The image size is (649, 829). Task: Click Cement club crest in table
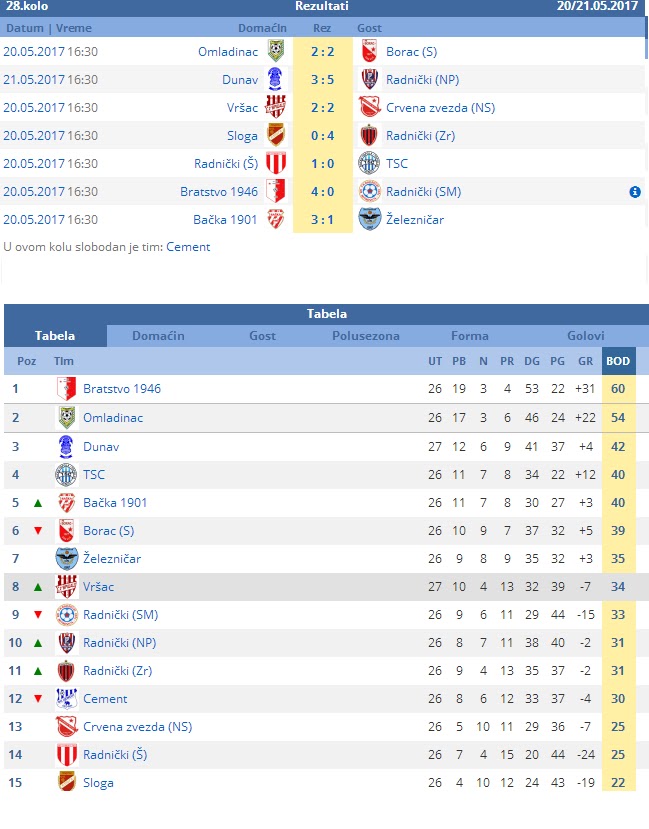tap(67, 698)
